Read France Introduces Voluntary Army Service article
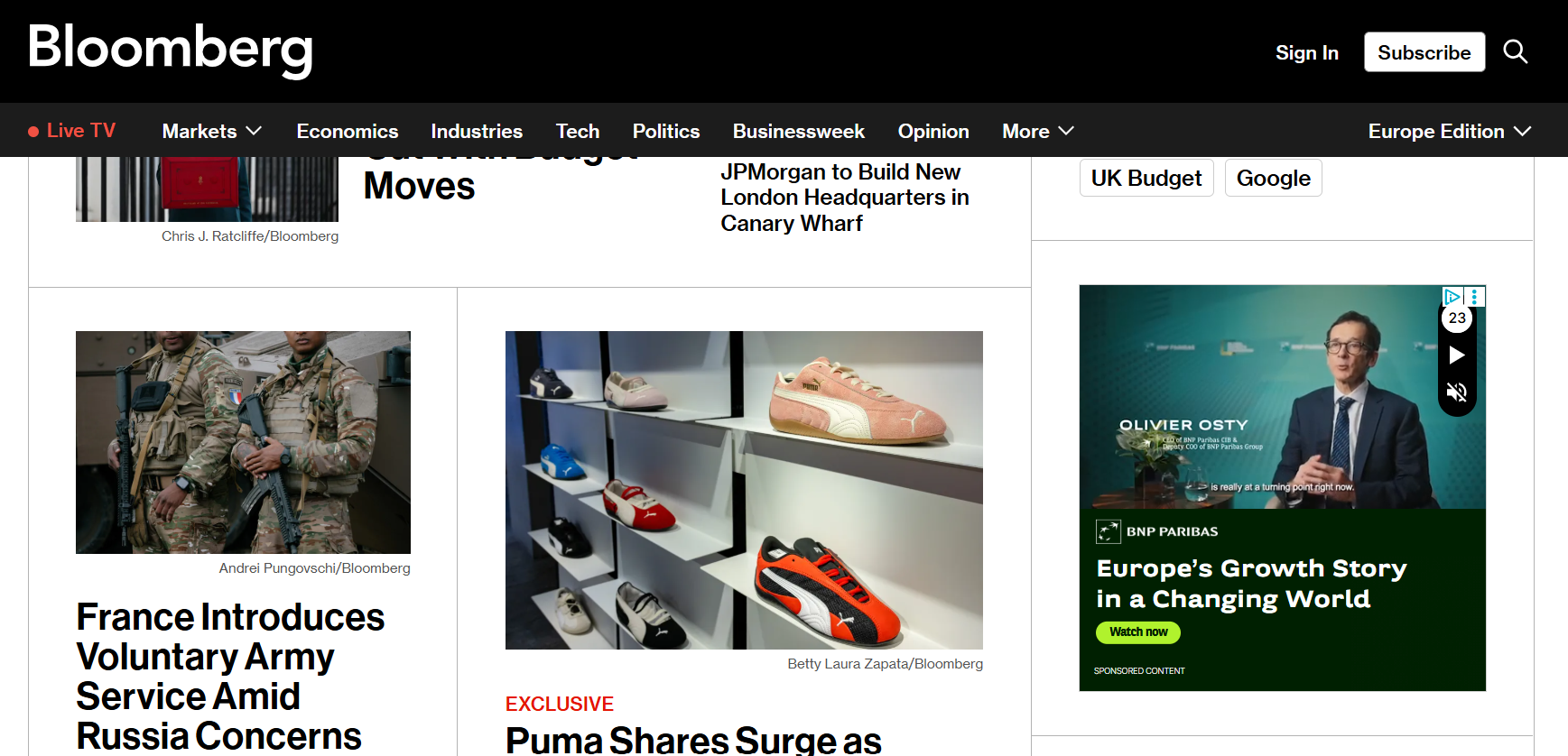The width and height of the screenshot is (1568, 756). [230, 676]
